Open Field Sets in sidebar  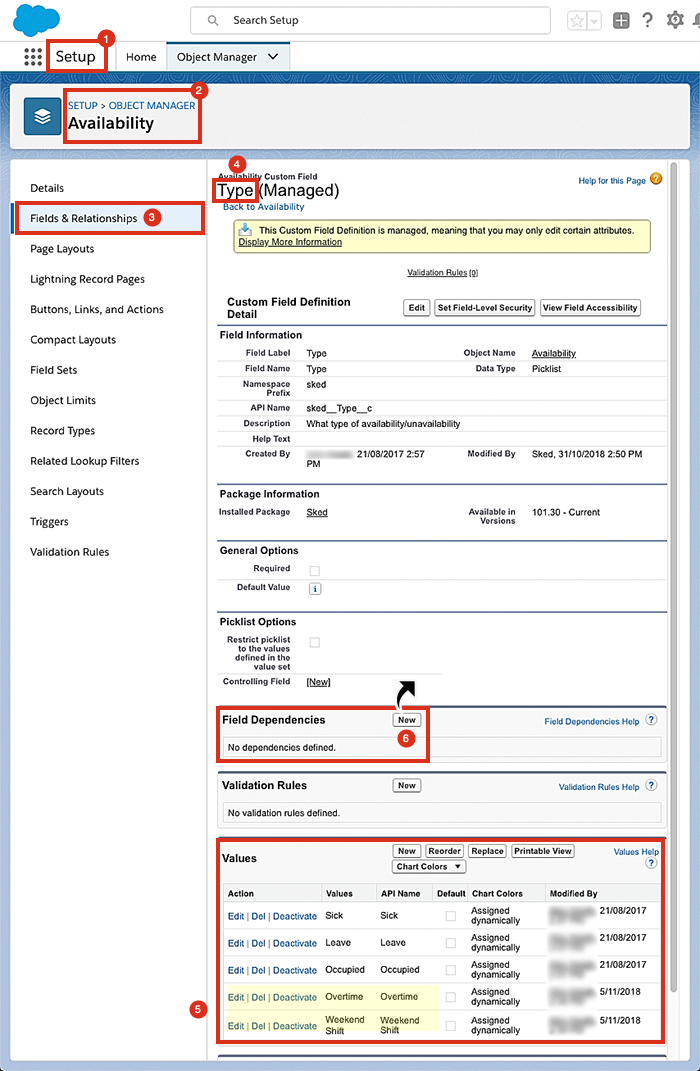click(x=53, y=370)
